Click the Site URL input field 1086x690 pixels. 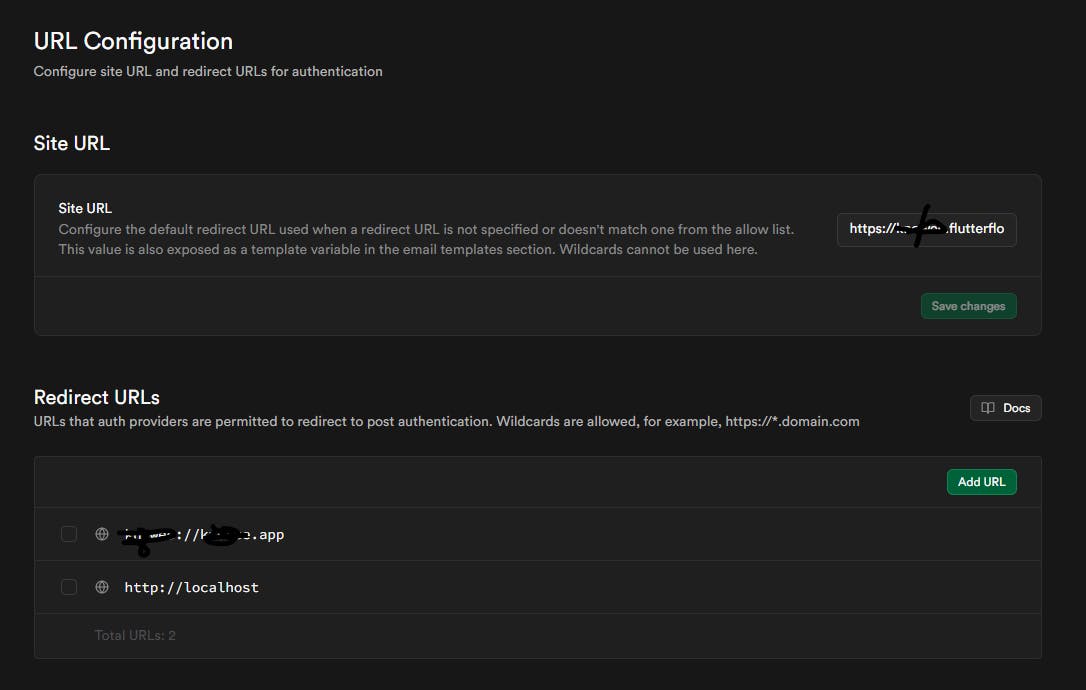pyautogui.click(x=927, y=229)
